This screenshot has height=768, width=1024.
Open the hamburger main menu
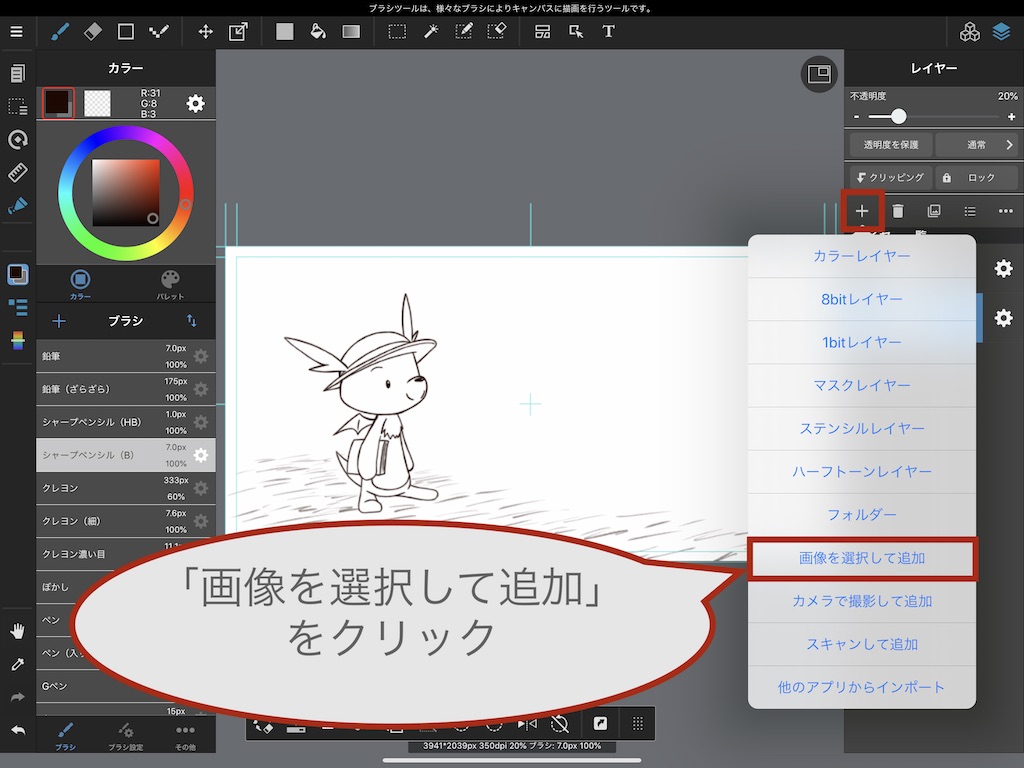point(16,31)
